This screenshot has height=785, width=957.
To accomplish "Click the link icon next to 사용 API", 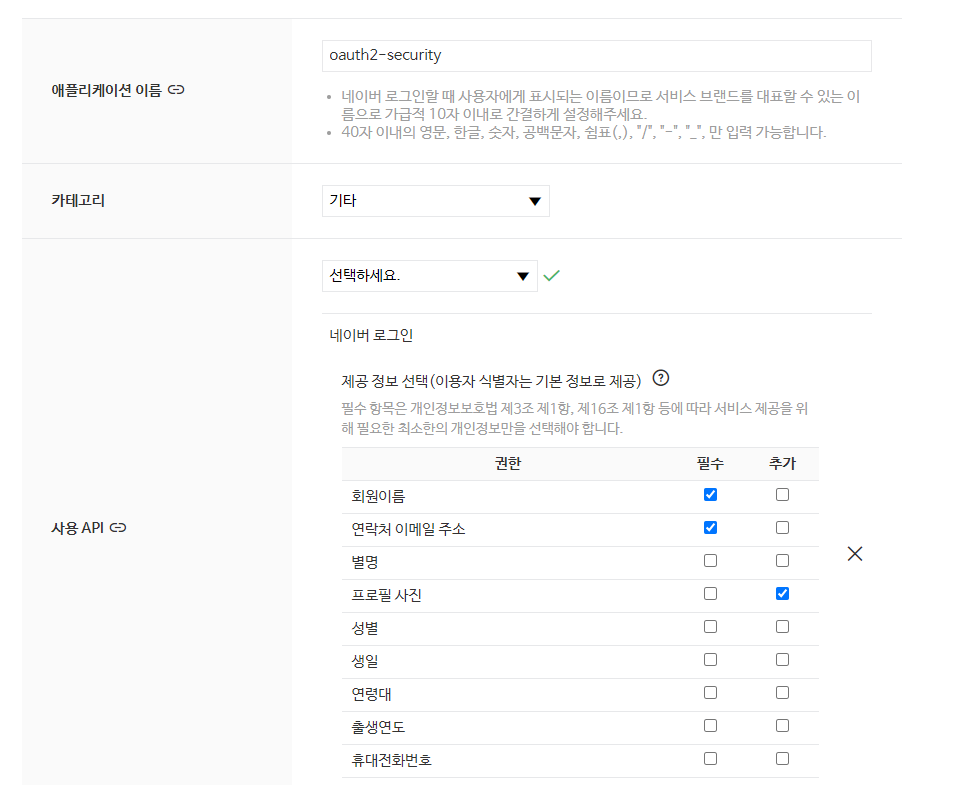I will tap(118, 527).
